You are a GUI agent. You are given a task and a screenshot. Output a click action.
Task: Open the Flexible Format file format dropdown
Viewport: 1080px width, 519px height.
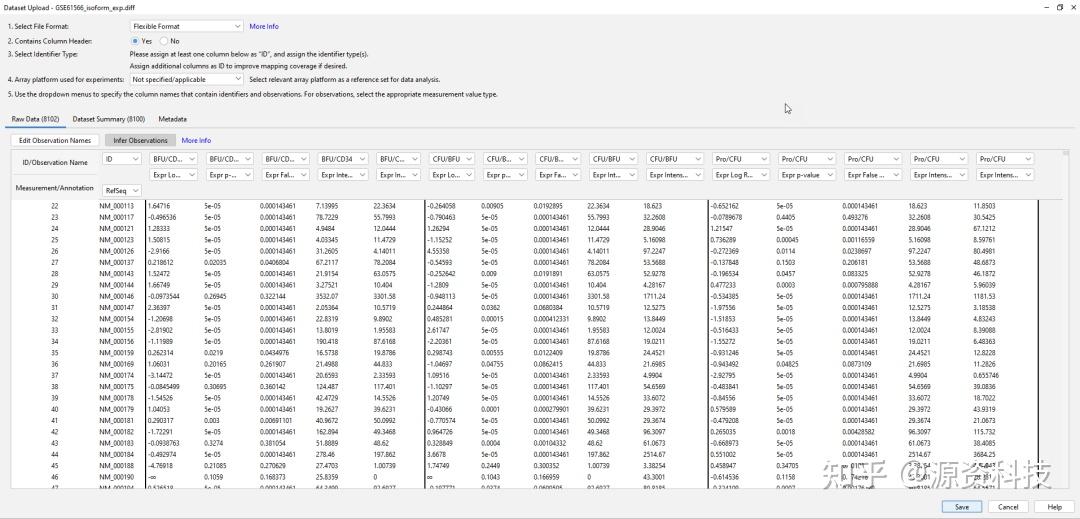pos(186,26)
